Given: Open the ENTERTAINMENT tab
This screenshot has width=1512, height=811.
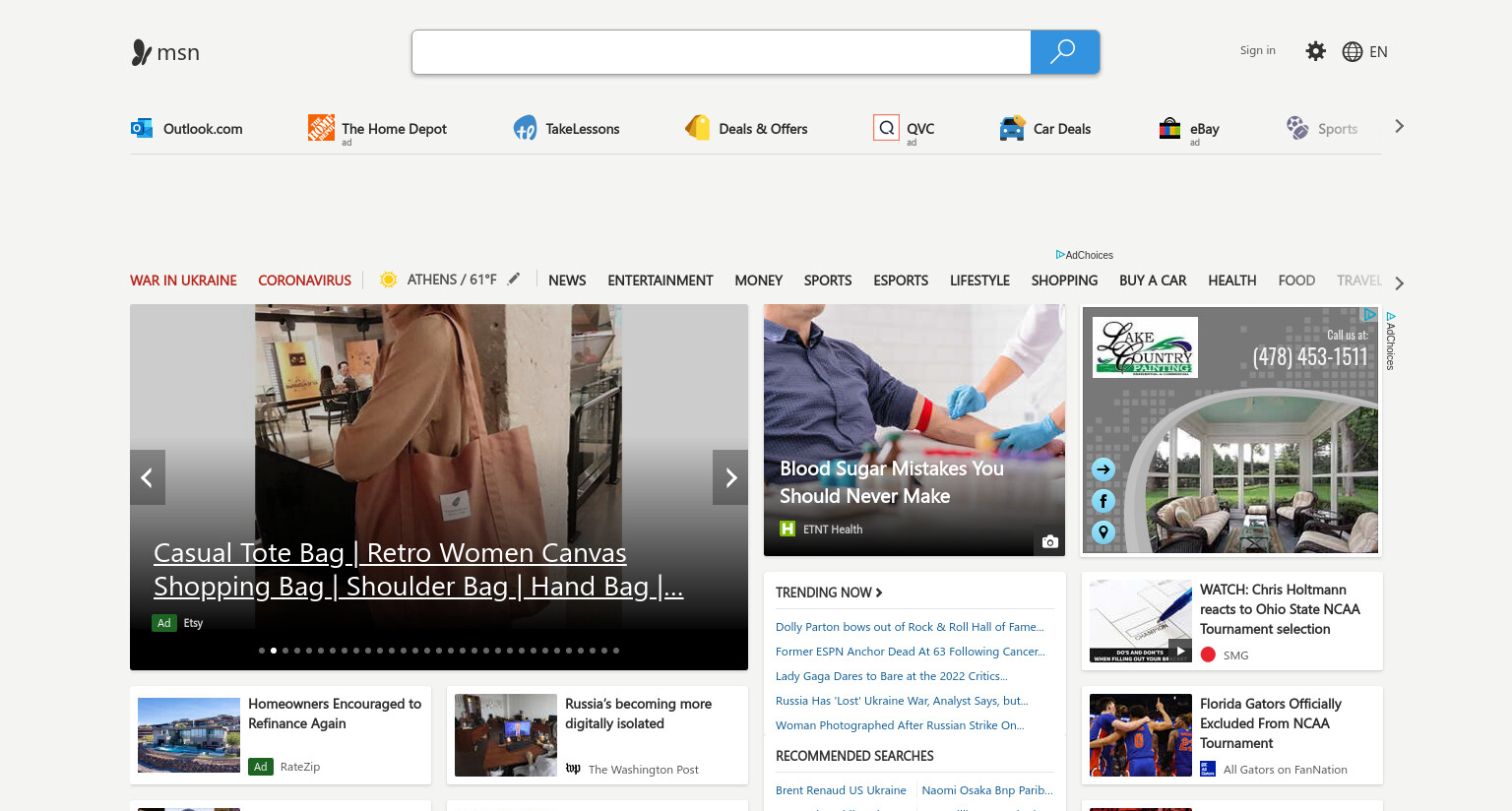Looking at the screenshot, I should point(660,281).
